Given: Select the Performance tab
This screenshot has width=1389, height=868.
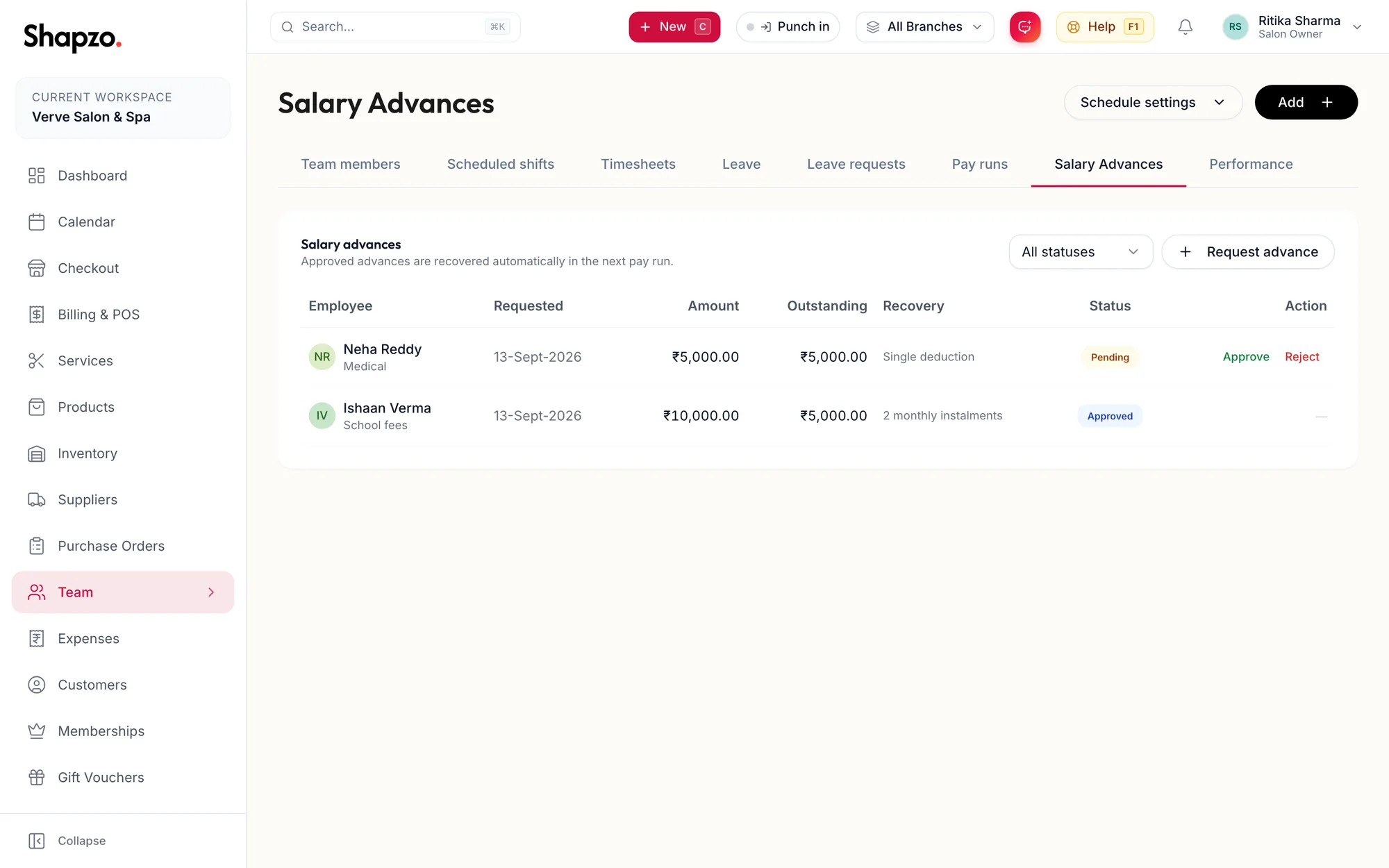Looking at the screenshot, I should coord(1251,165).
